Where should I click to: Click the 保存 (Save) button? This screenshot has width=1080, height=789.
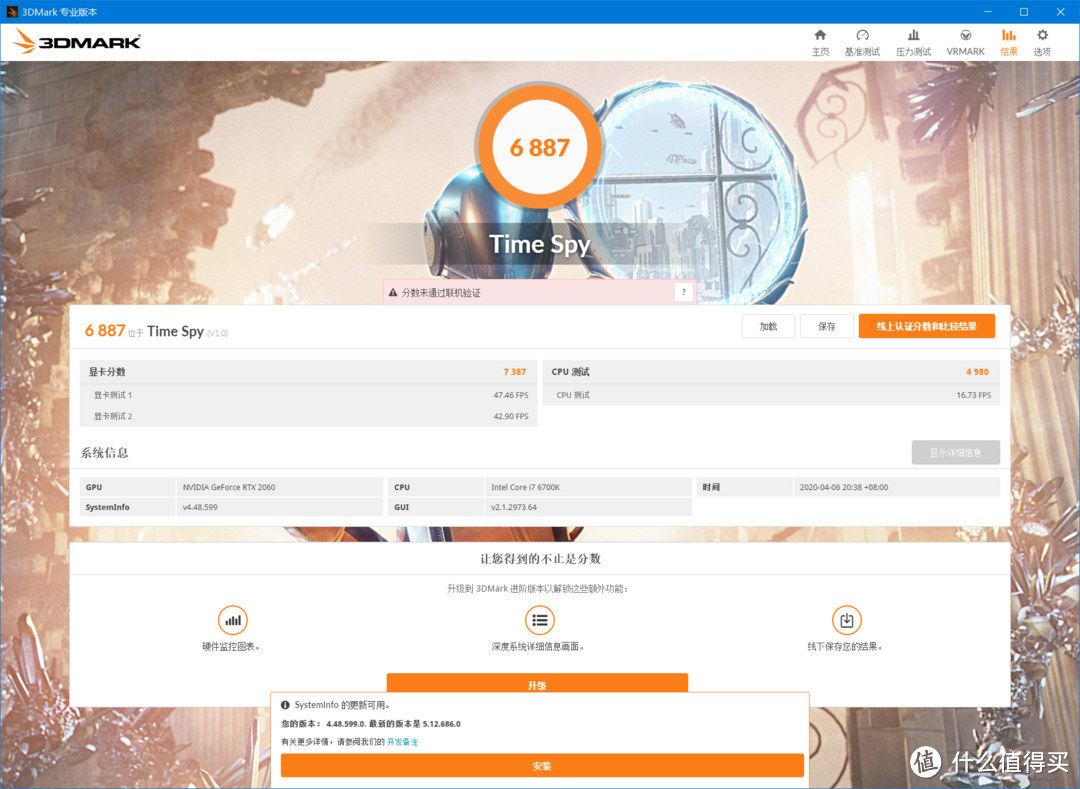(x=827, y=326)
